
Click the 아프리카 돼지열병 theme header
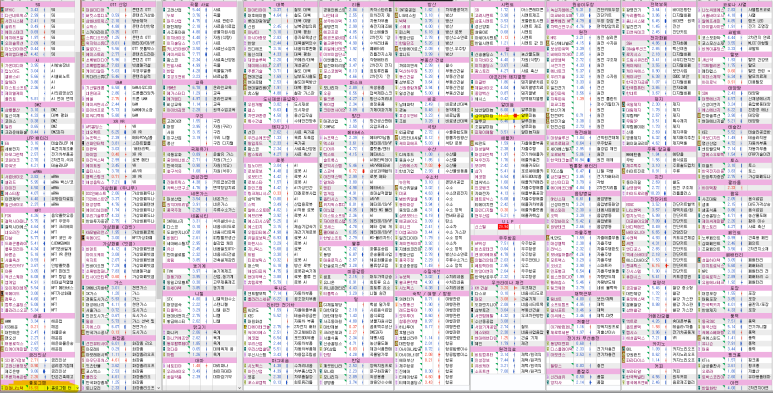(x=507, y=76)
